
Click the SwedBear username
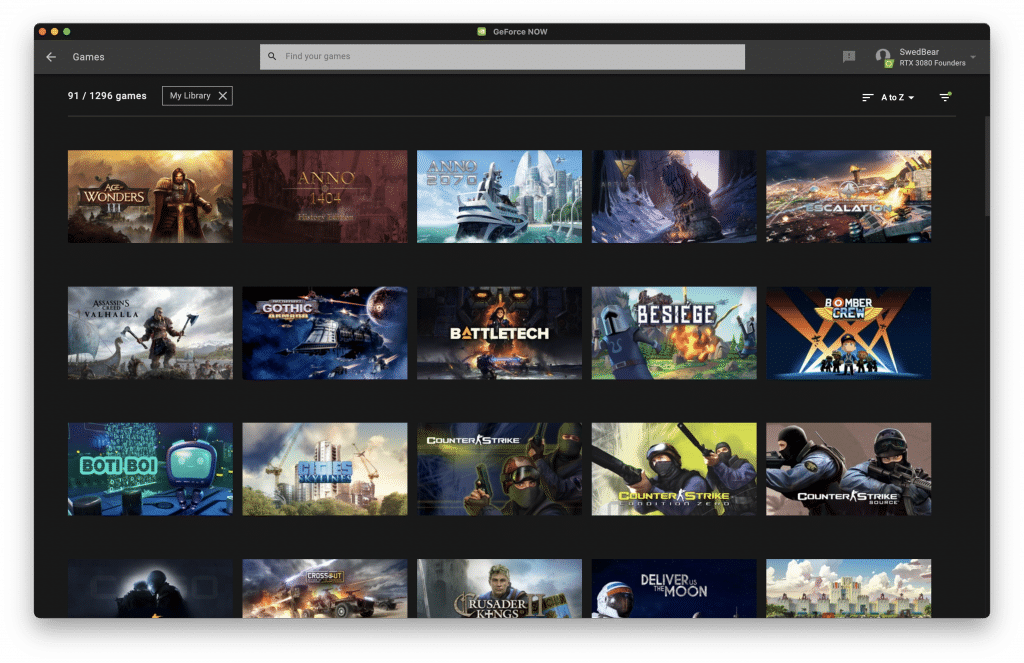919,52
